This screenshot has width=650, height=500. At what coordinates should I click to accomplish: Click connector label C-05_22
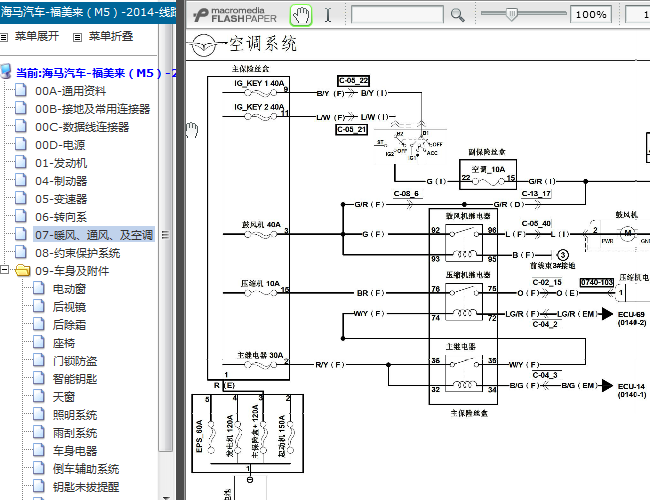click(354, 80)
